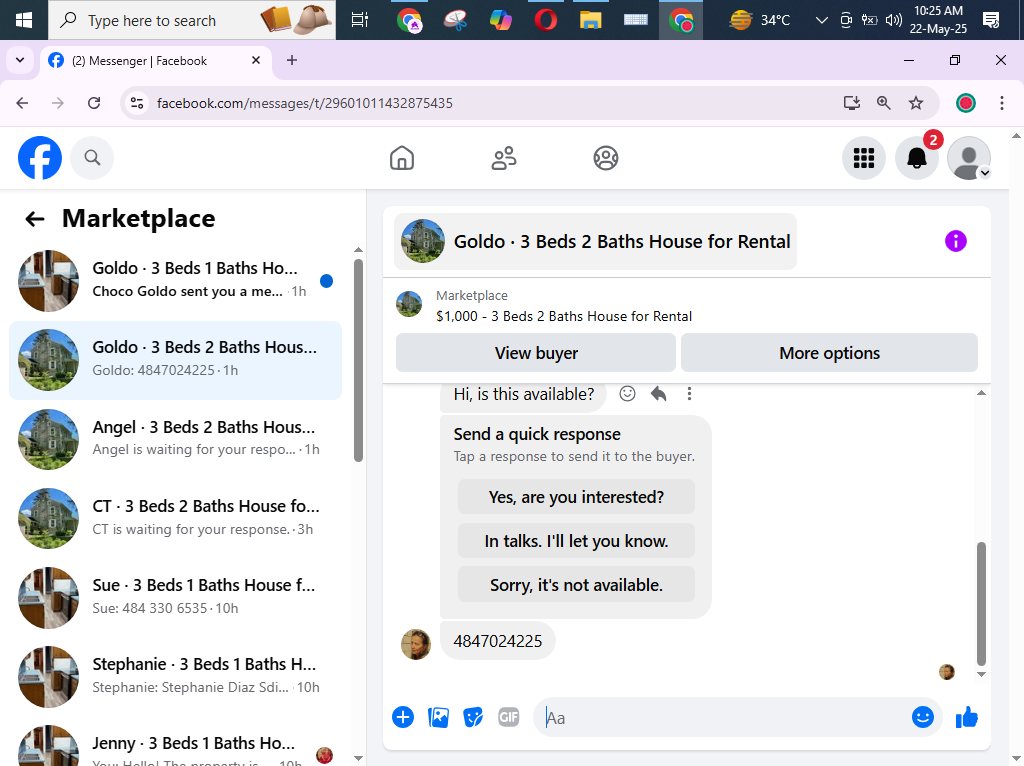1024x766 pixels.
Task: Open Task View on the taskbar
Action: 360,20
